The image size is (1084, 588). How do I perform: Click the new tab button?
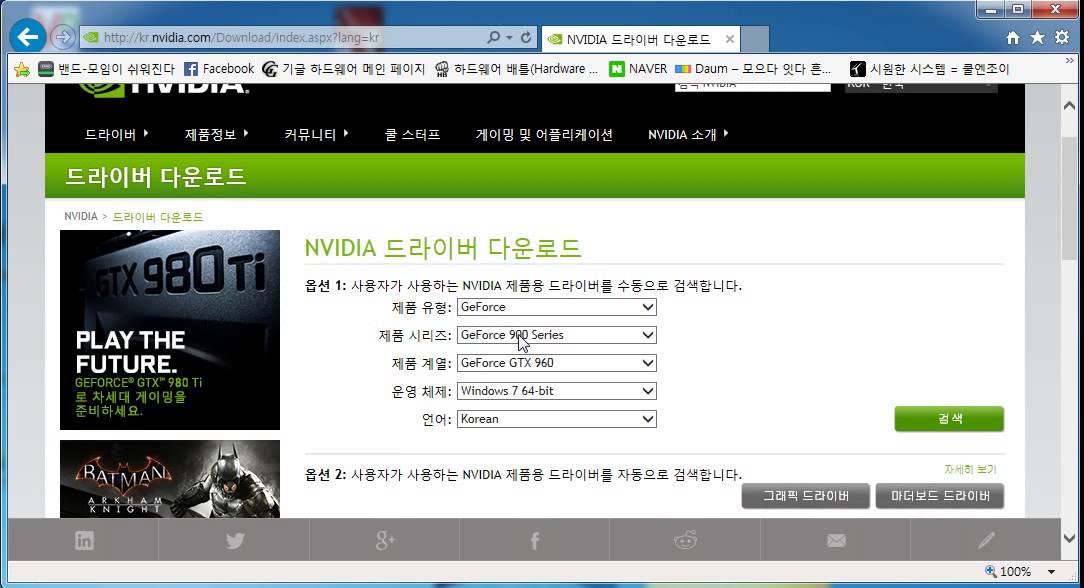click(x=755, y=39)
